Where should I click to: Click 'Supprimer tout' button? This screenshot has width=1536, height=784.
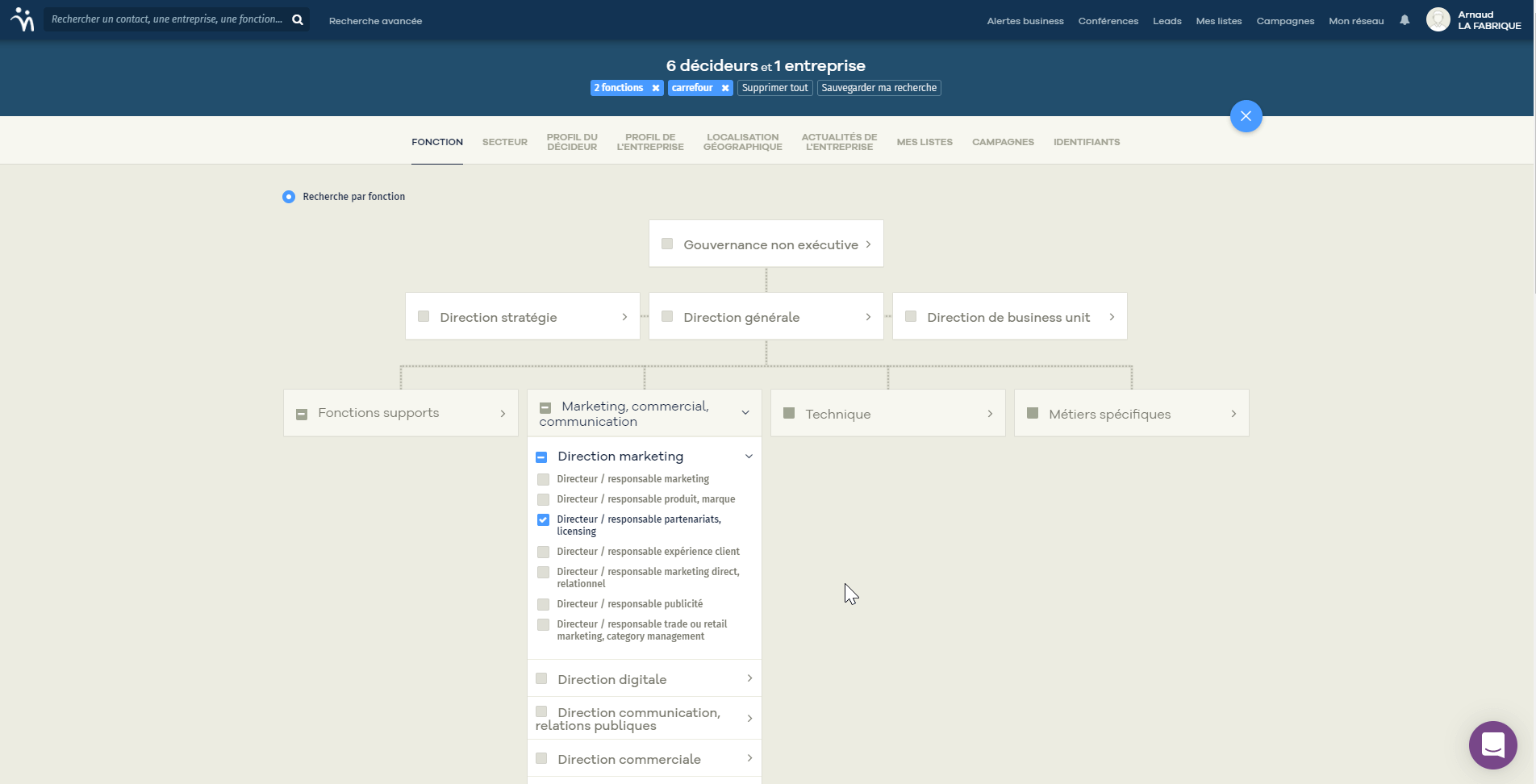pos(774,88)
